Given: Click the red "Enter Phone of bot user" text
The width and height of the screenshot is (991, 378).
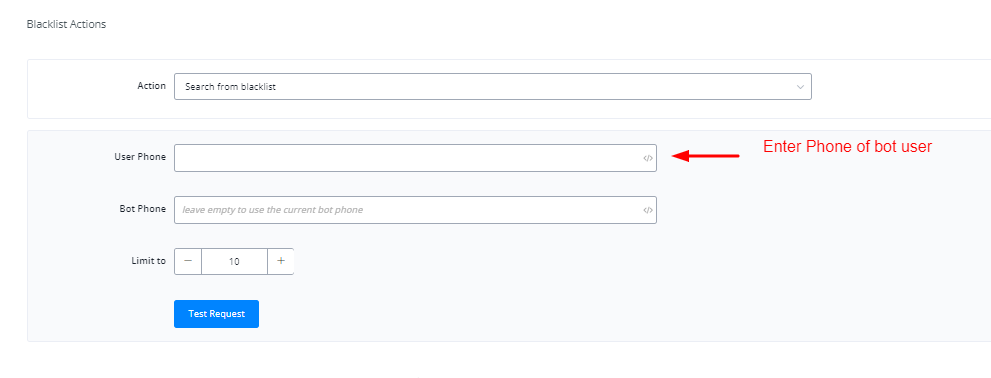Looking at the screenshot, I should tap(848, 147).
